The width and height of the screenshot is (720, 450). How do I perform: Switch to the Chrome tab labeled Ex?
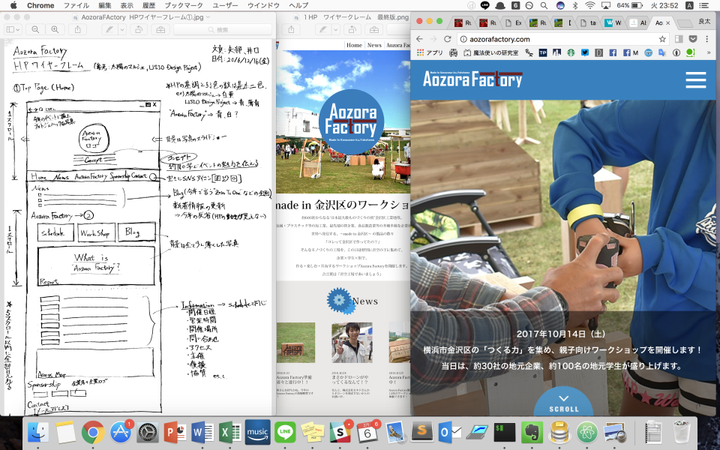[x=513, y=22]
